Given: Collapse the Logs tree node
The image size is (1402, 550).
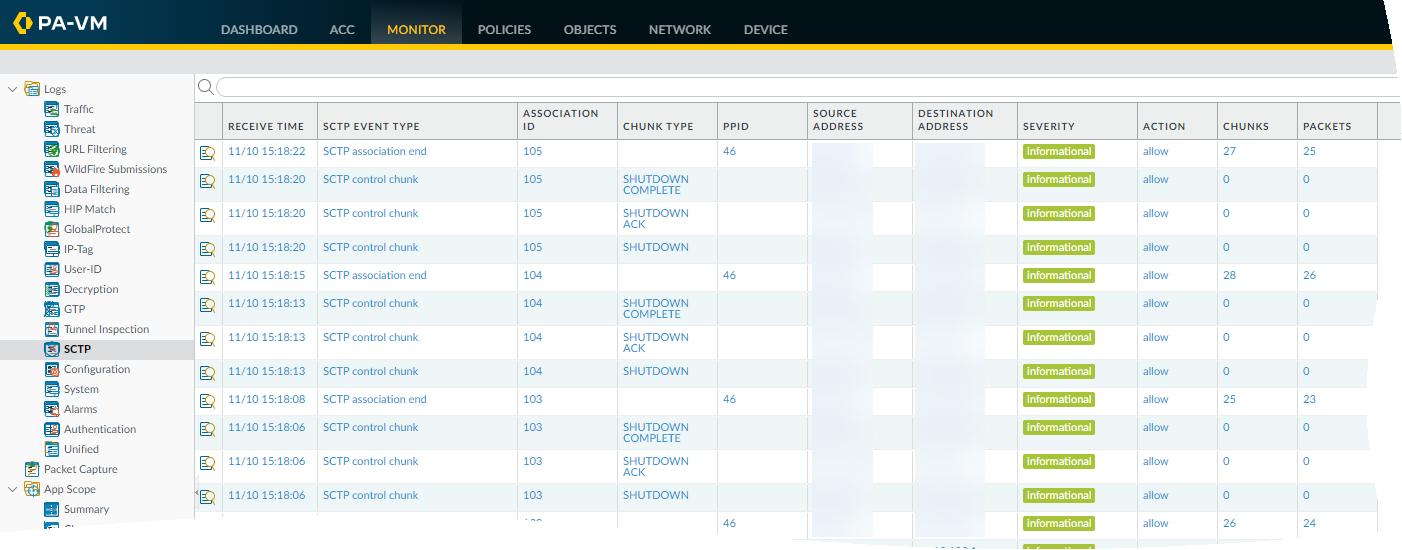Looking at the screenshot, I should (x=13, y=89).
